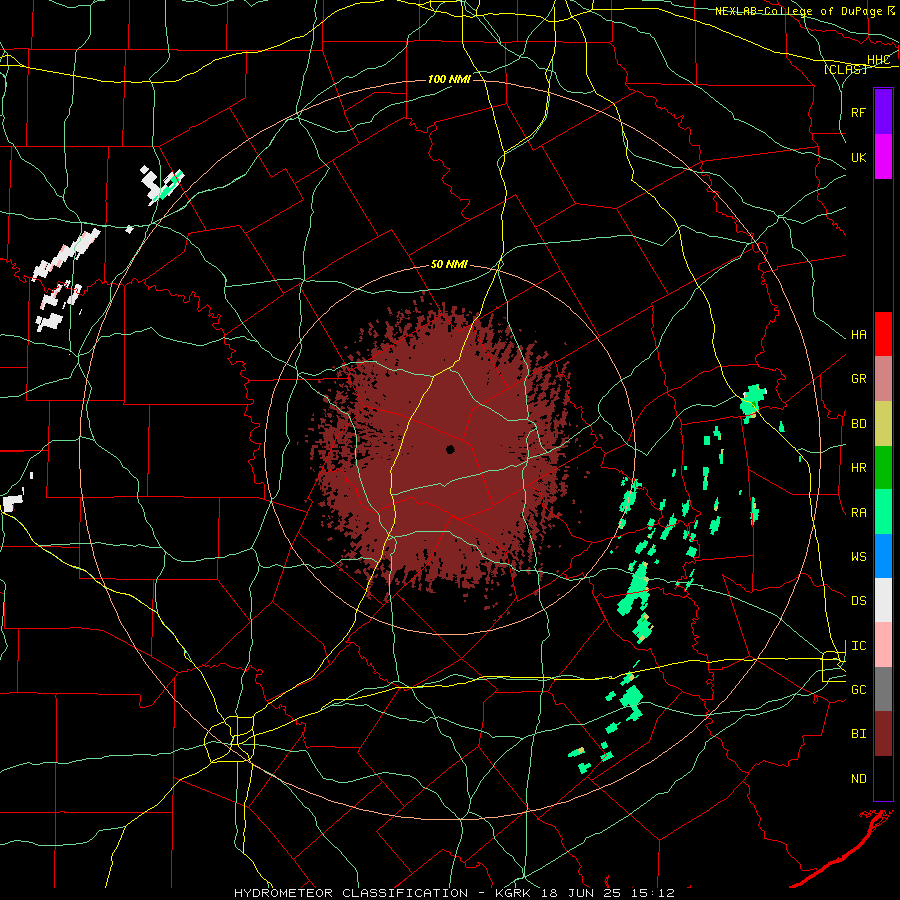Click the black radar site dot at center
This screenshot has height=900, width=900.
[451, 449]
